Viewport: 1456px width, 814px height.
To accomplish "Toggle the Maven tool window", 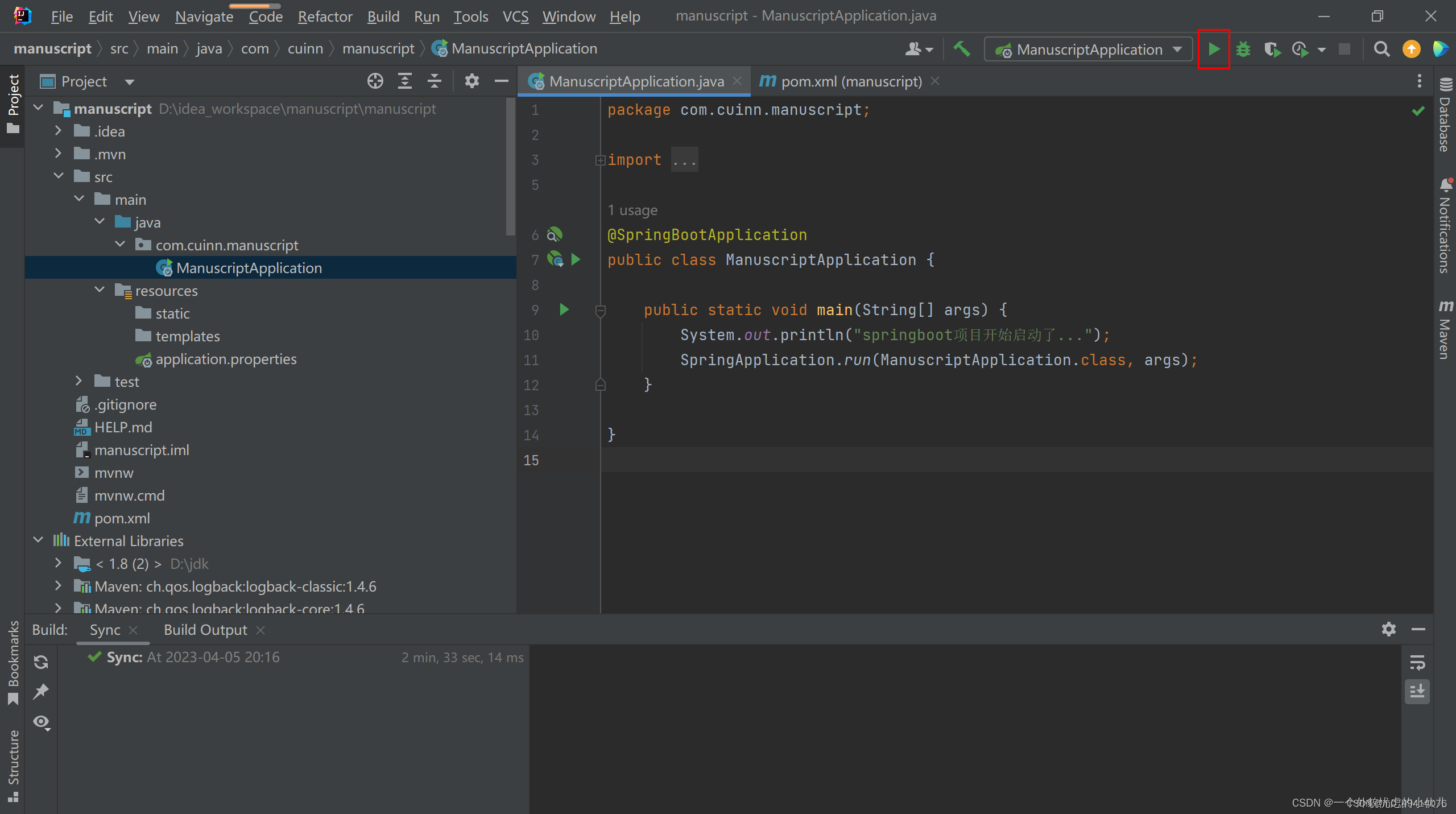I will [x=1445, y=330].
